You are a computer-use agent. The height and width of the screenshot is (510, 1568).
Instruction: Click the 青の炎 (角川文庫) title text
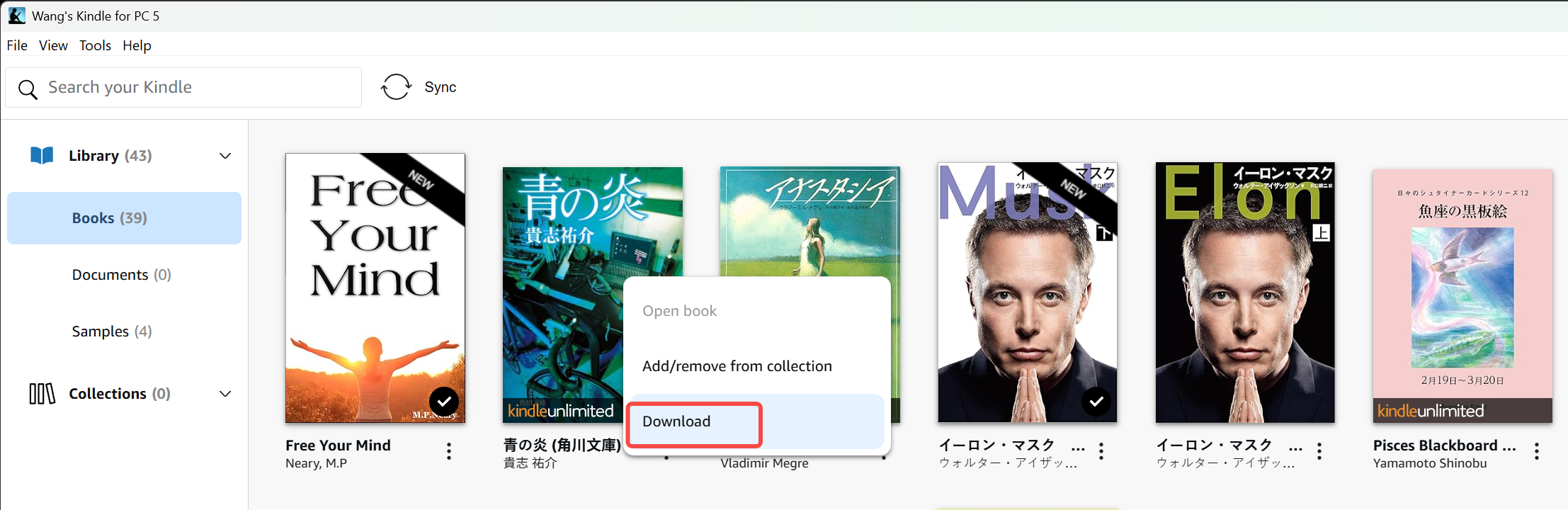562,446
